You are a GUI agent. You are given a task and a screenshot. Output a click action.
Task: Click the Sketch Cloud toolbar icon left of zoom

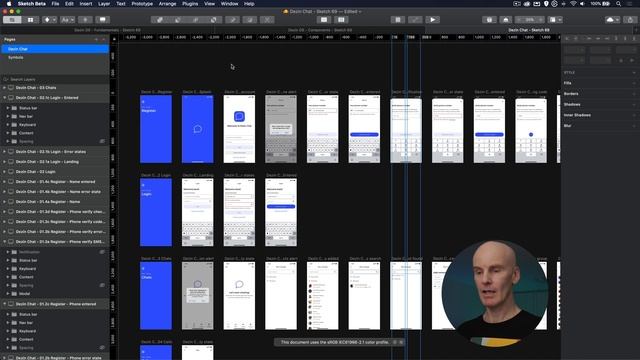point(506,20)
